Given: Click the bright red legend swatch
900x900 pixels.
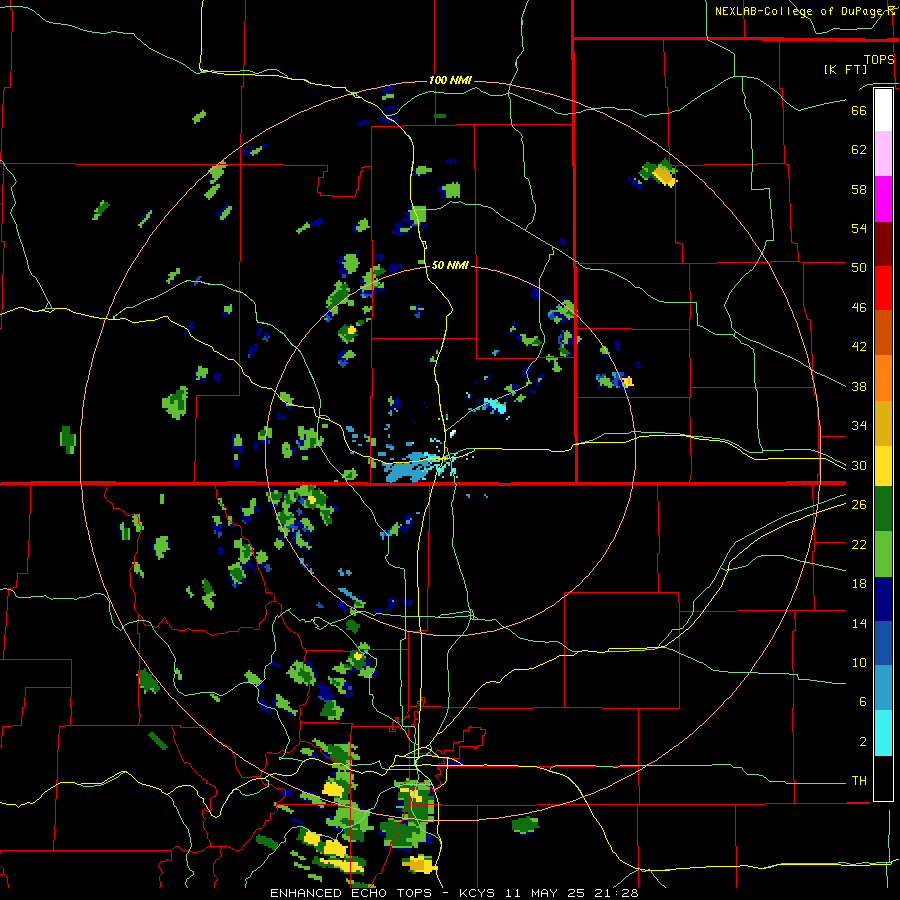Looking at the screenshot, I should pyautogui.click(x=883, y=288).
